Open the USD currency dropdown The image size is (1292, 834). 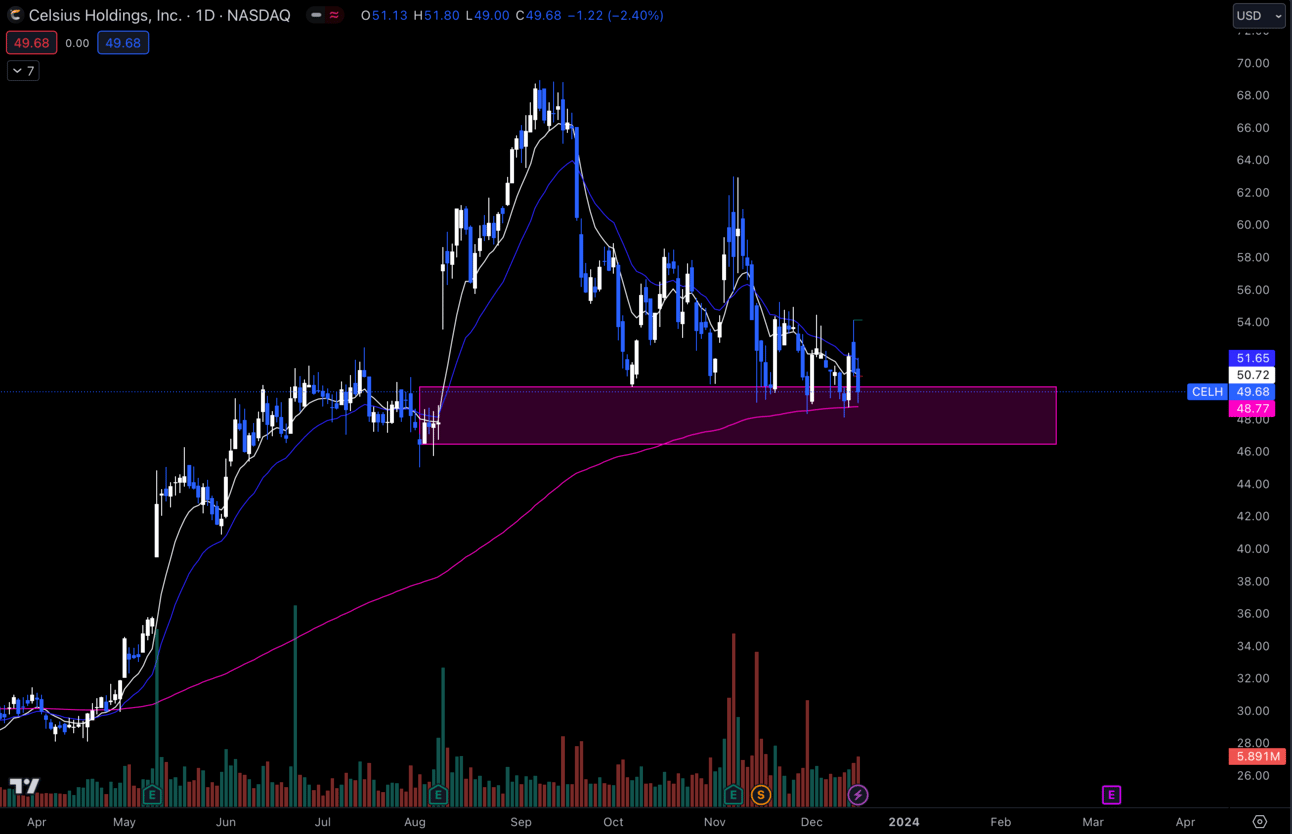coord(1259,16)
